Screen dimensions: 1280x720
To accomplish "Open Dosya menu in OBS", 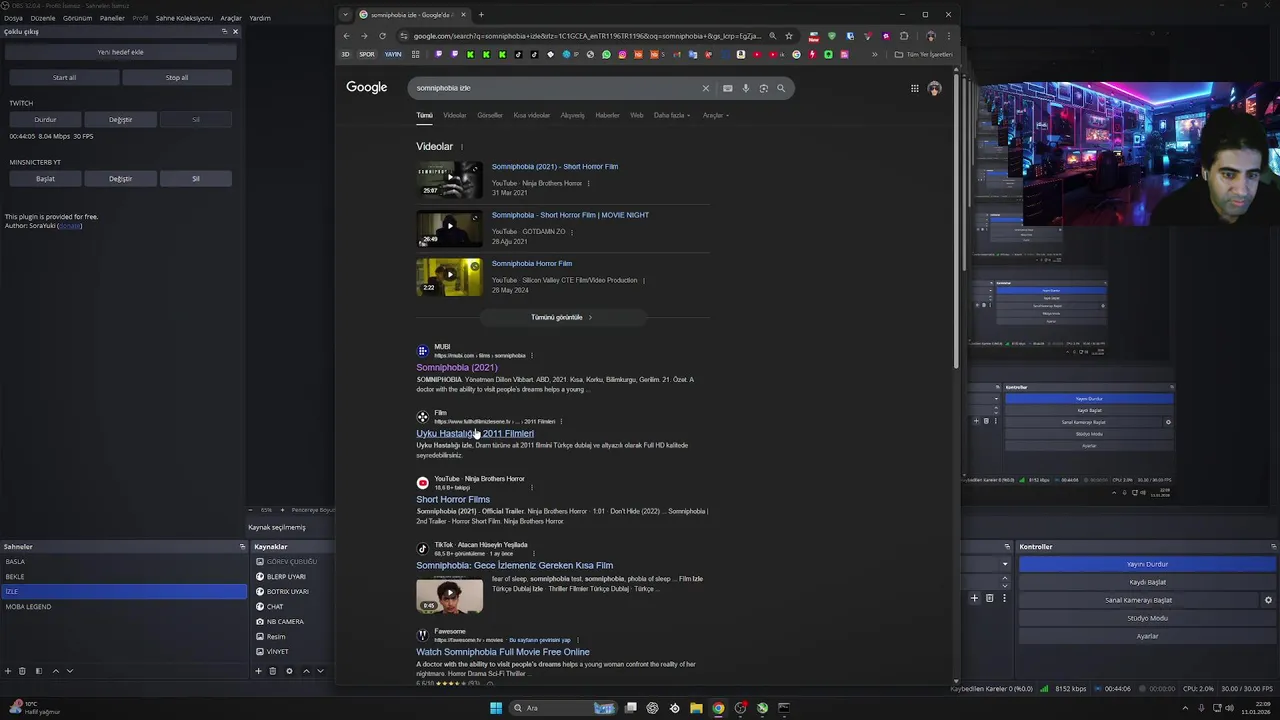I will (13, 18).
